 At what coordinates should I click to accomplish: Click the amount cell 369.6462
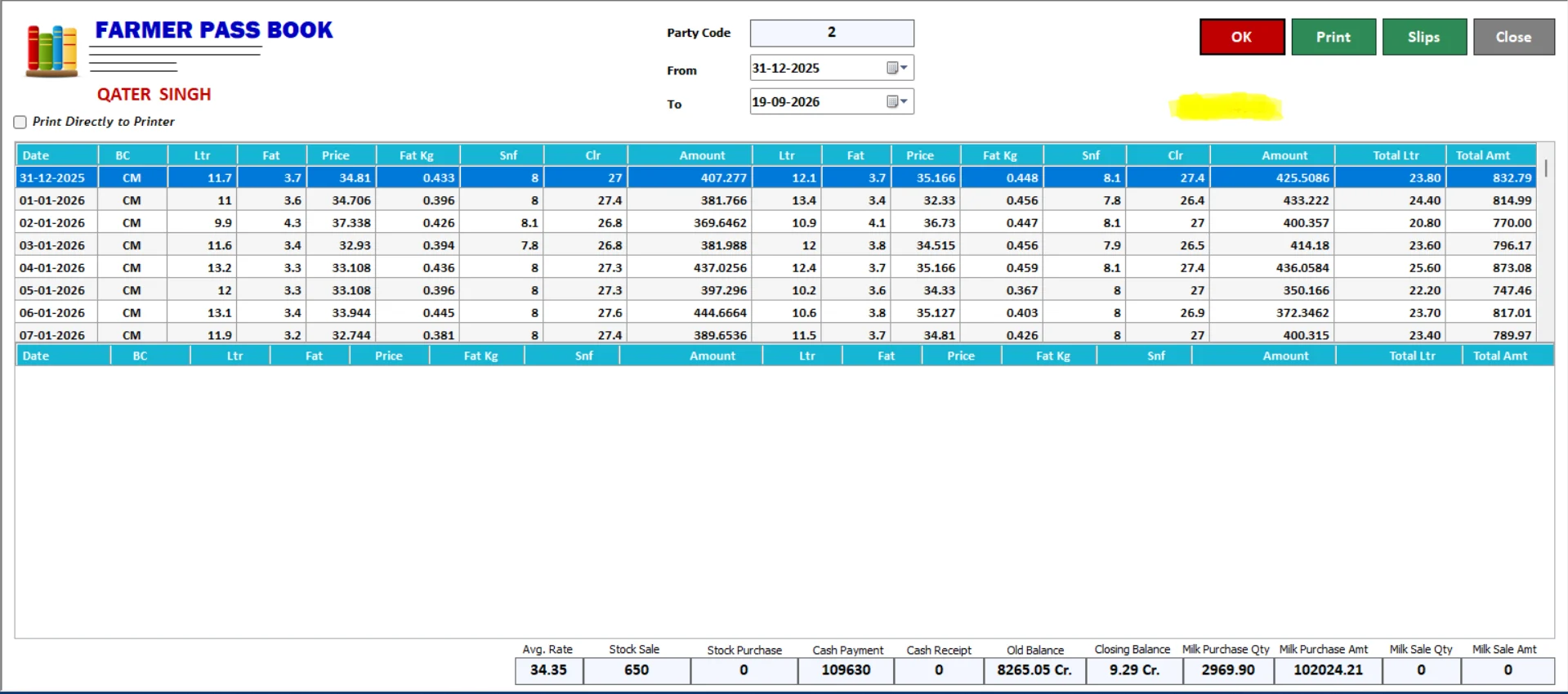(x=690, y=222)
